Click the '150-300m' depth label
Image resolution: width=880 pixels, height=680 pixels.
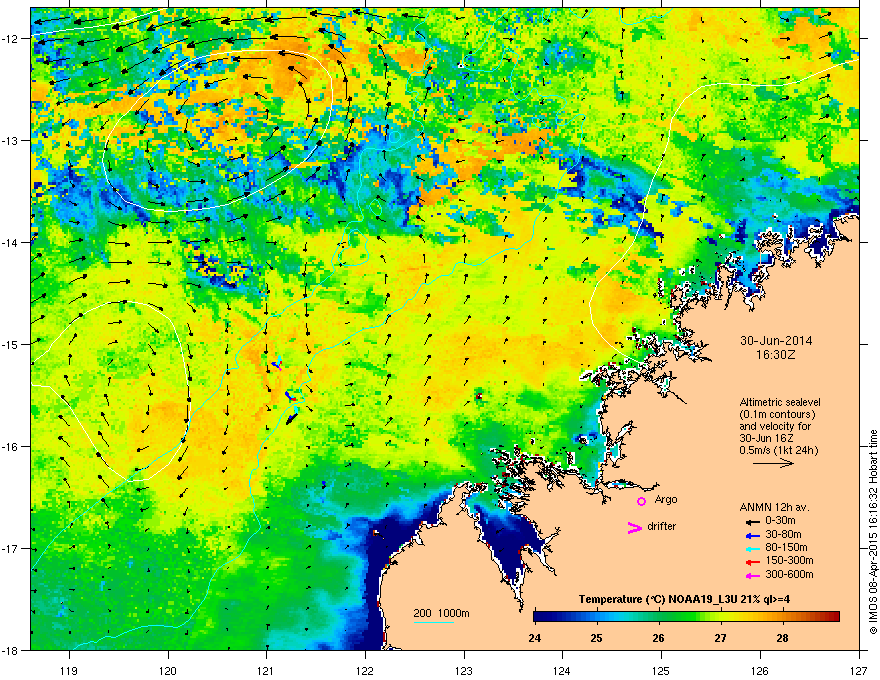(x=789, y=560)
